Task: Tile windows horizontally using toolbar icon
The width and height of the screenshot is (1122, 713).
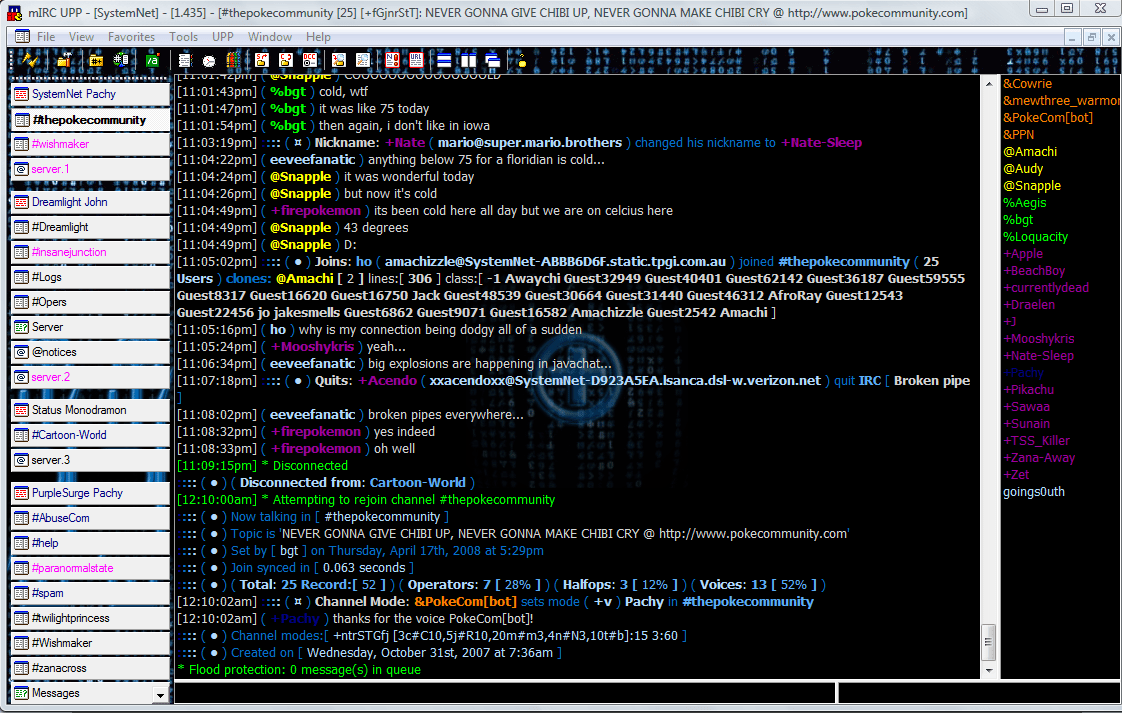Action: [444, 61]
